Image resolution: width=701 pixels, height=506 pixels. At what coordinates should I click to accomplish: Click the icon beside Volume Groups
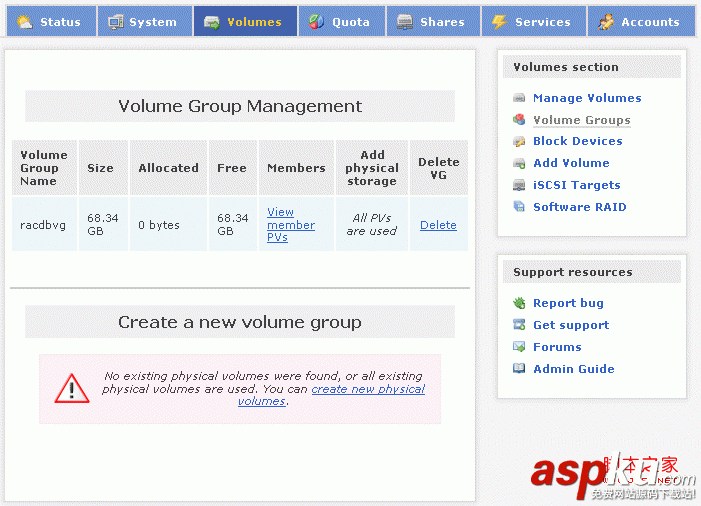[519, 119]
